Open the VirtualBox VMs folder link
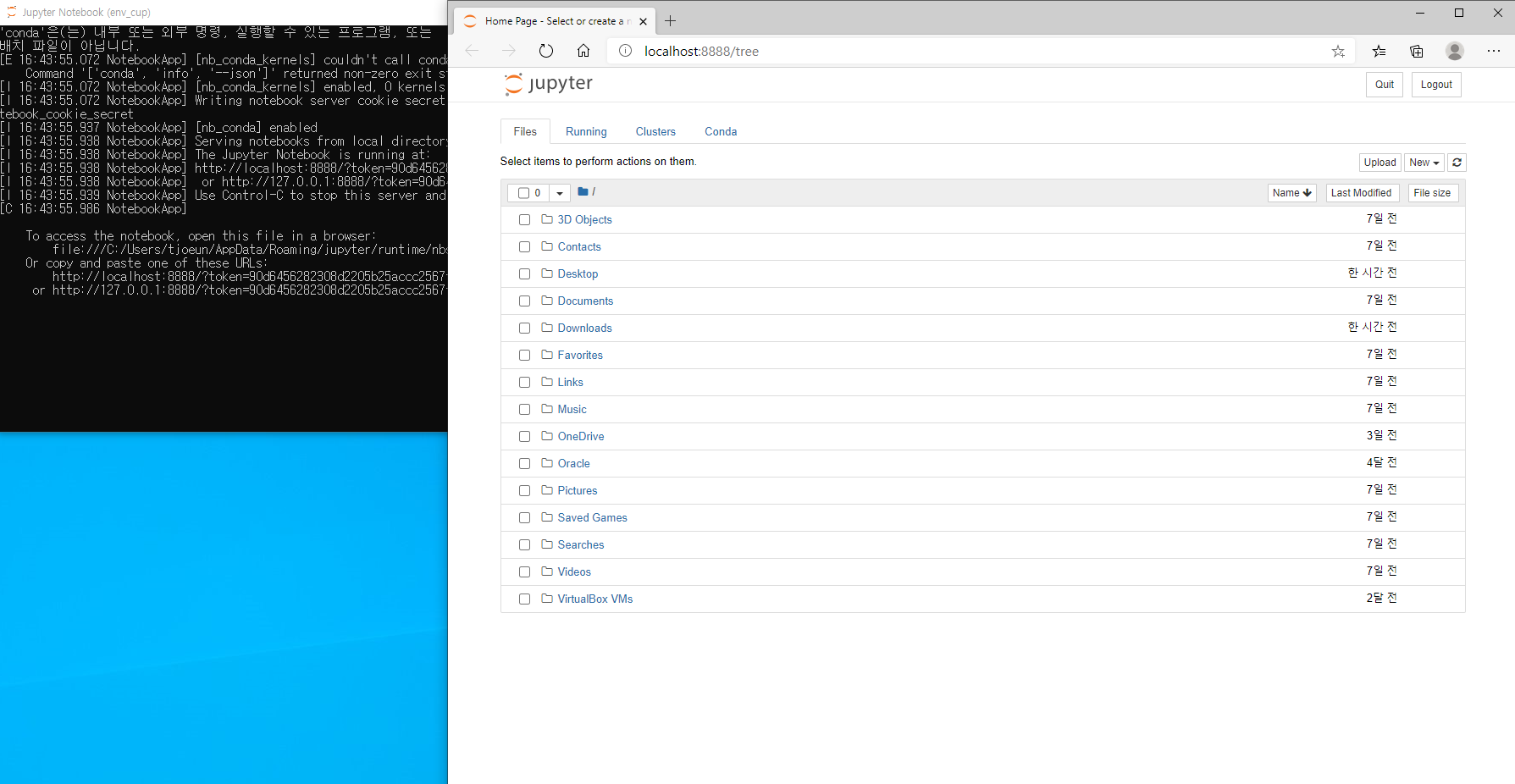 click(595, 599)
